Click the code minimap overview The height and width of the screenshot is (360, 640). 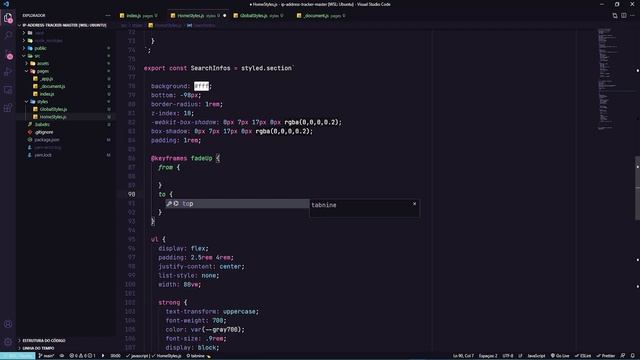(x=606, y=80)
